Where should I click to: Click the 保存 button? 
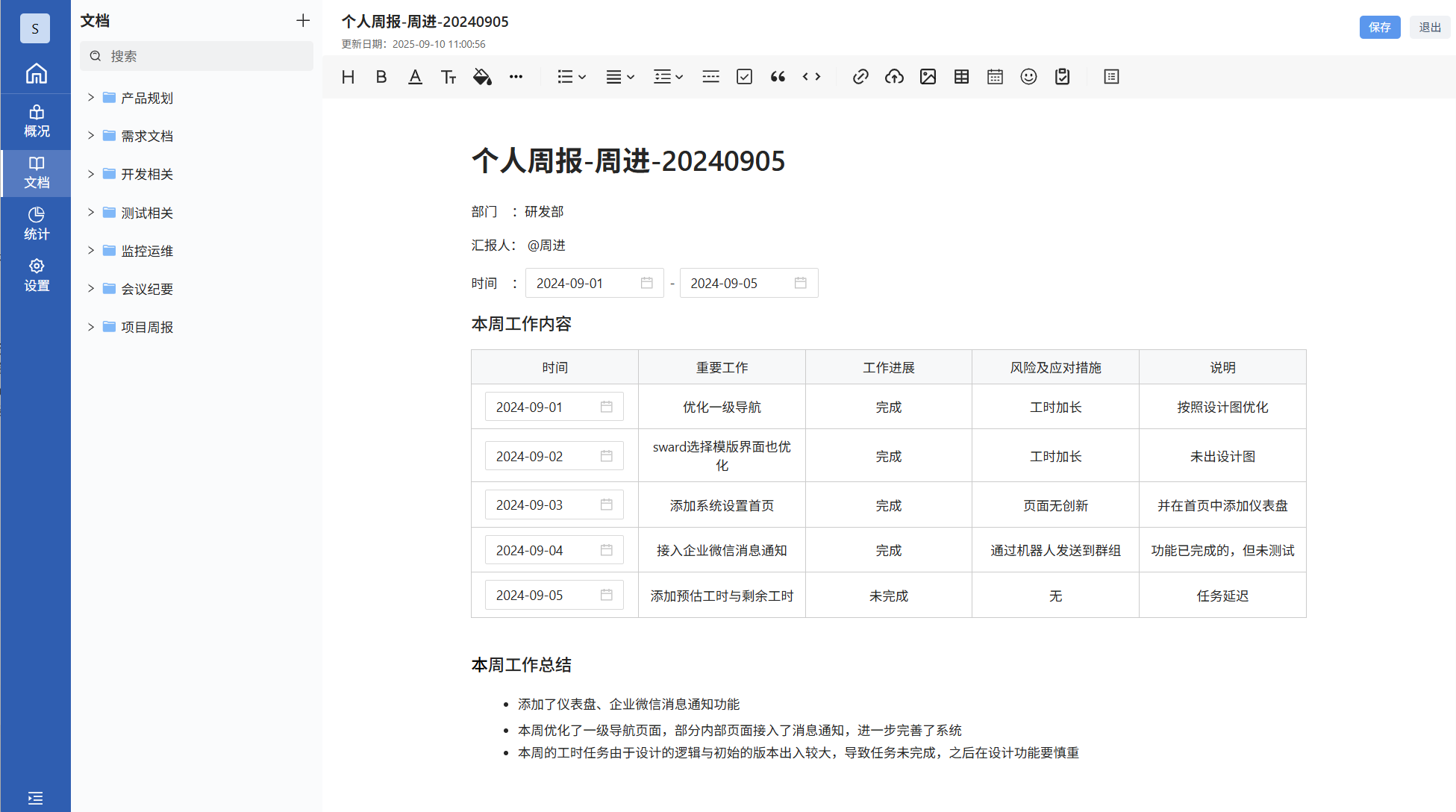coord(1379,27)
